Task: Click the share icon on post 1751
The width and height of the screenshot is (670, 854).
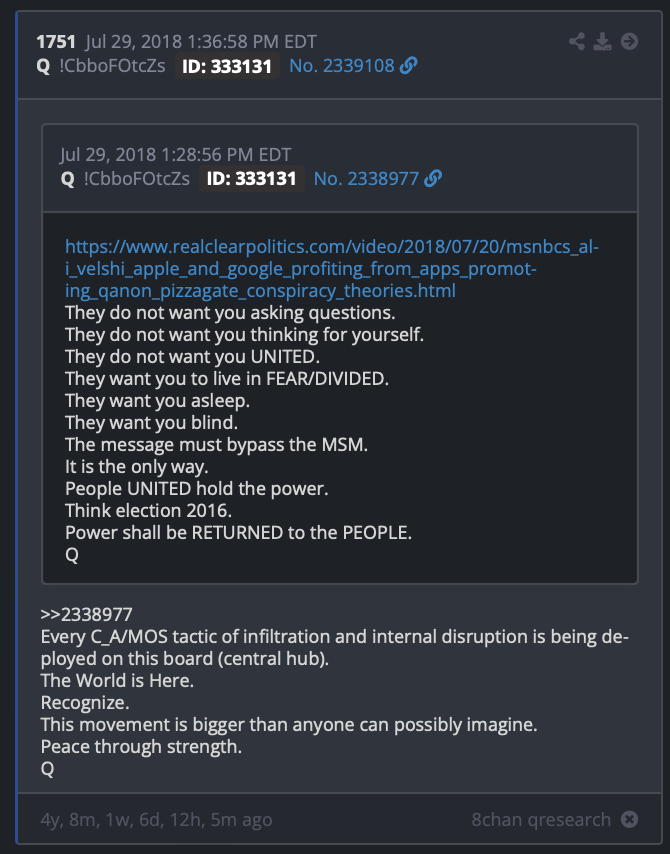Action: 577,41
